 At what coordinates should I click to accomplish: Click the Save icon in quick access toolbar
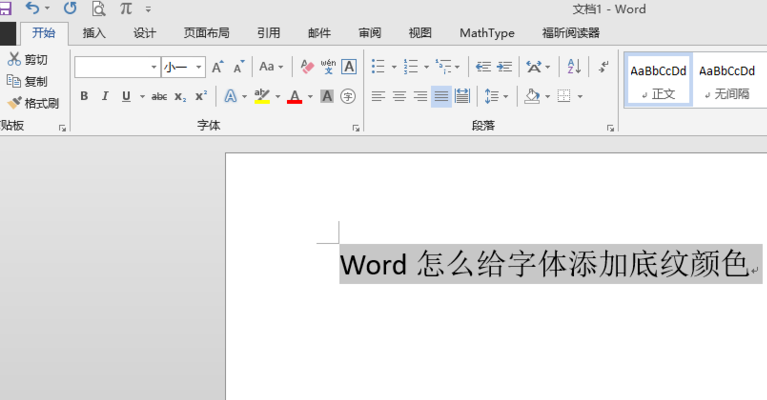click(x=5, y=8)
